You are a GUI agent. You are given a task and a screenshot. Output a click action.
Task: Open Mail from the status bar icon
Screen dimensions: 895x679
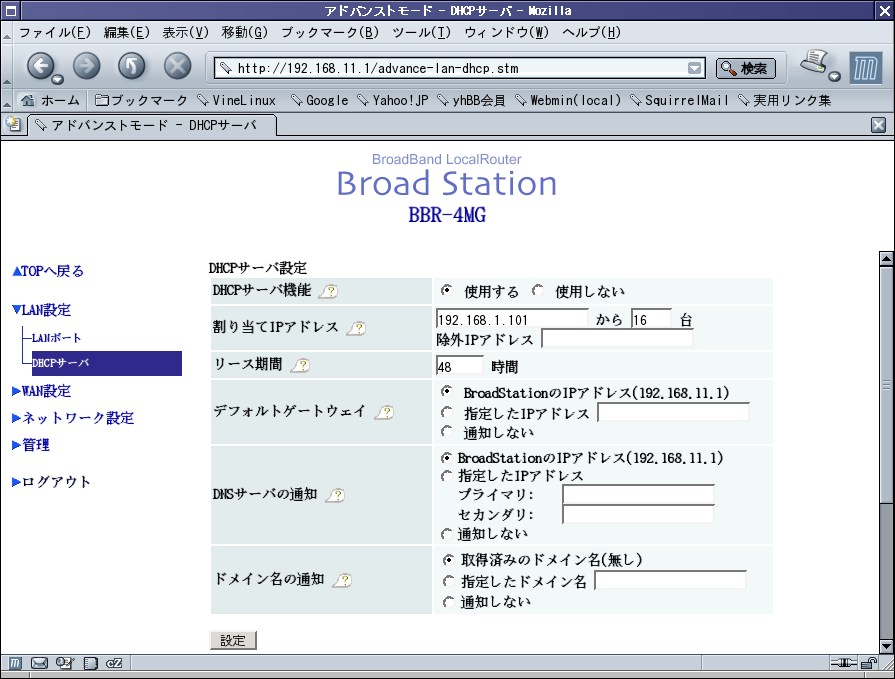click(x=39, y=662)
